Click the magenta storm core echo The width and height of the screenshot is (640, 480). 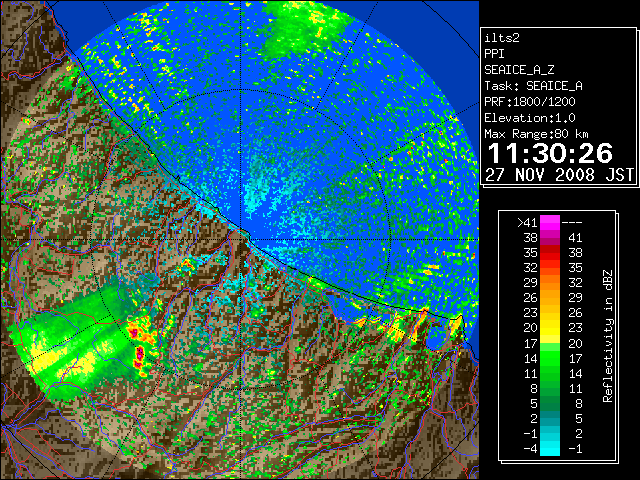[x=140, y=353]
